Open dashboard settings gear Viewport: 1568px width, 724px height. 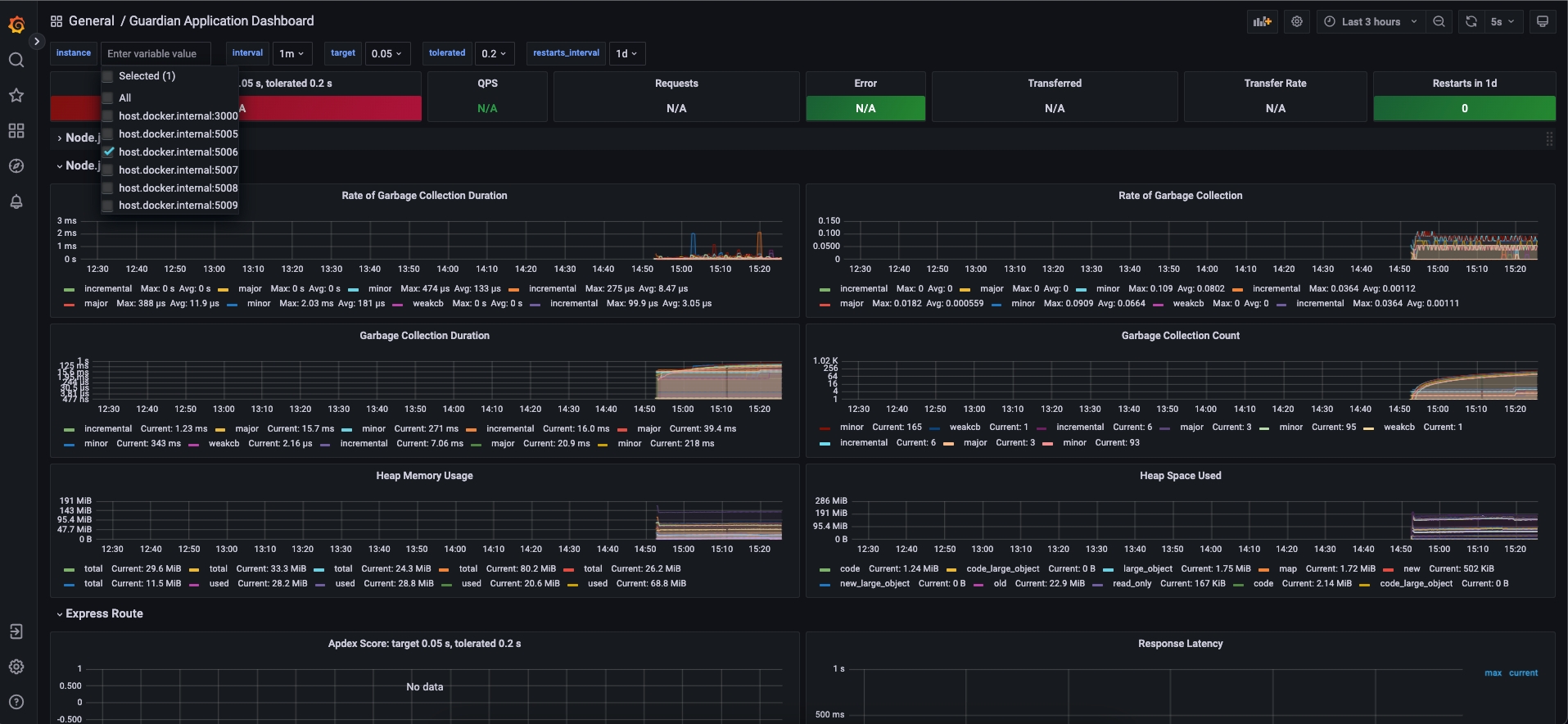(1297, 22)
